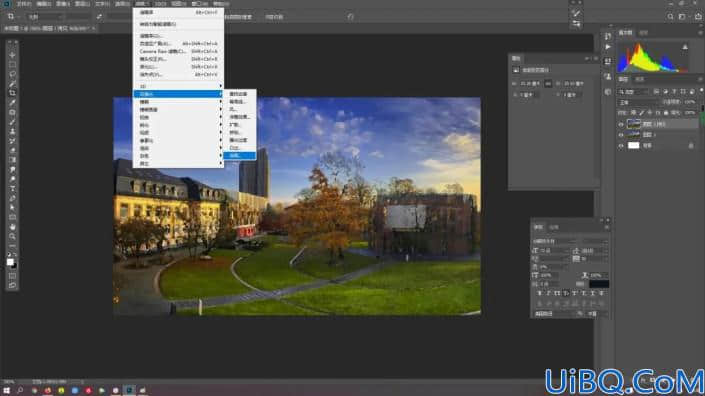The width and height of the screenshot is (705, 396).
Task: Open the Image menu in the menu bar
Action: coord(63,4)
